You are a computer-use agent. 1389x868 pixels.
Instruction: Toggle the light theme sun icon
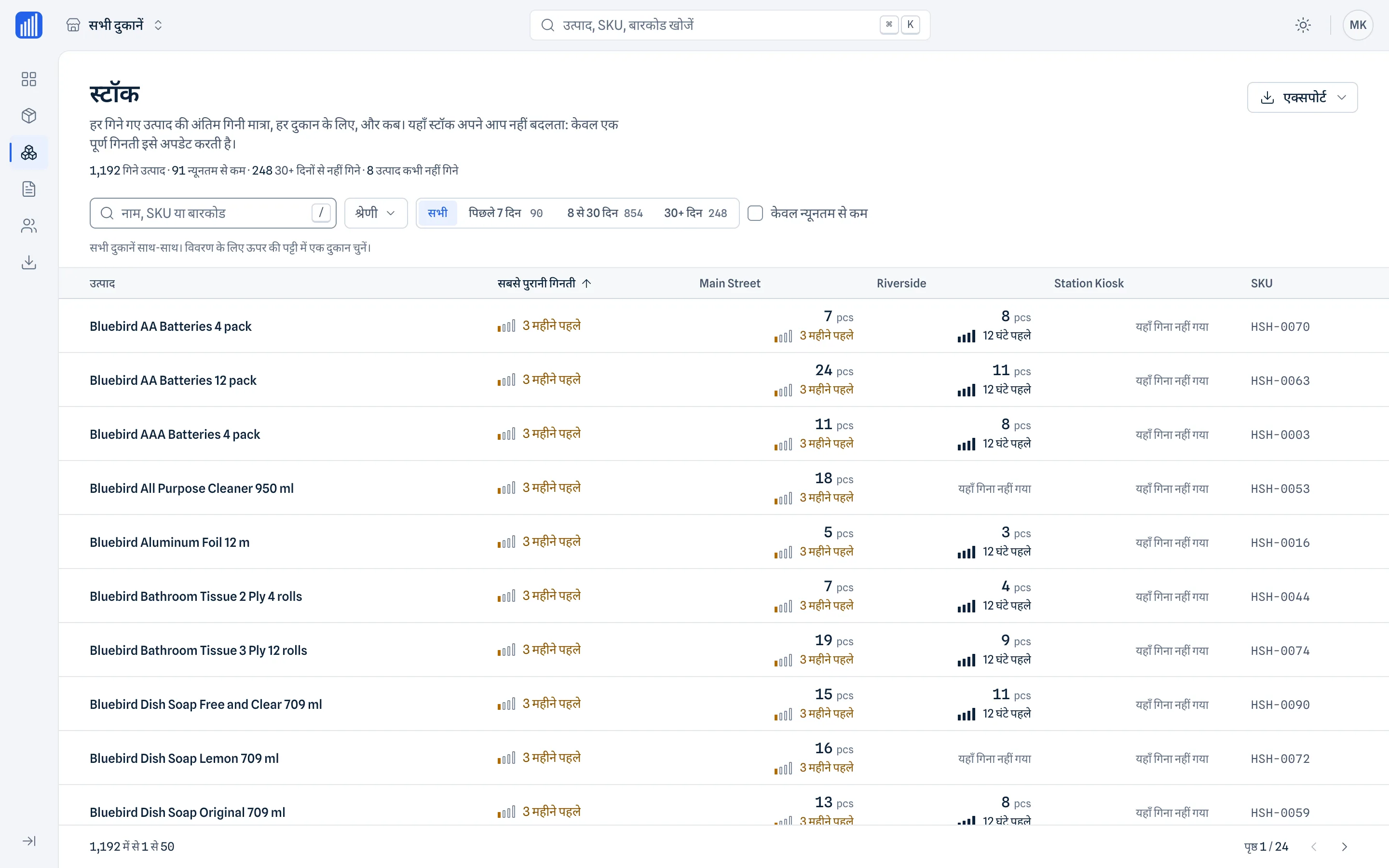point(1303,25)
